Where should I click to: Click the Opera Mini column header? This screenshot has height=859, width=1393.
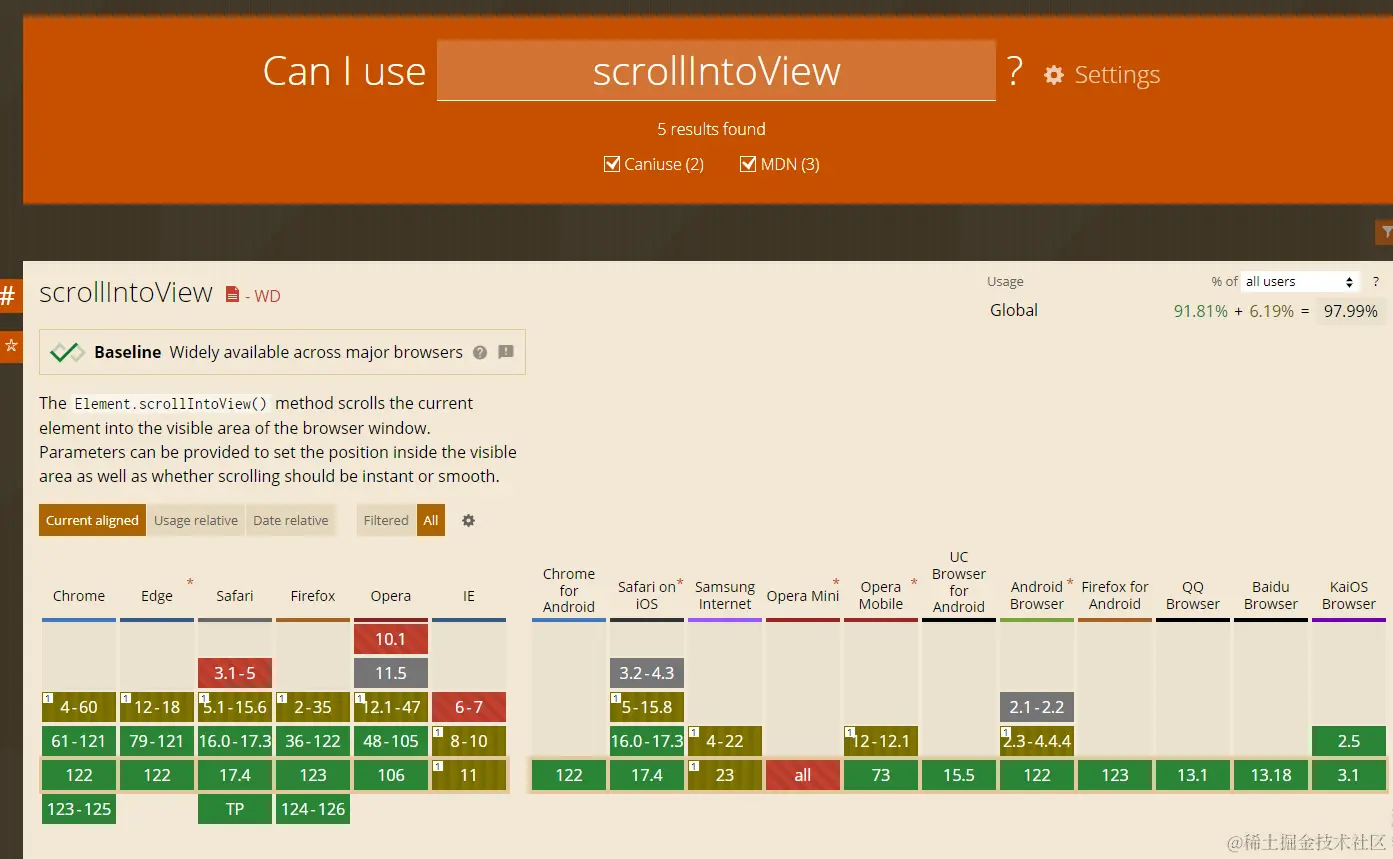pyautogui.click(x=803, y=595)
